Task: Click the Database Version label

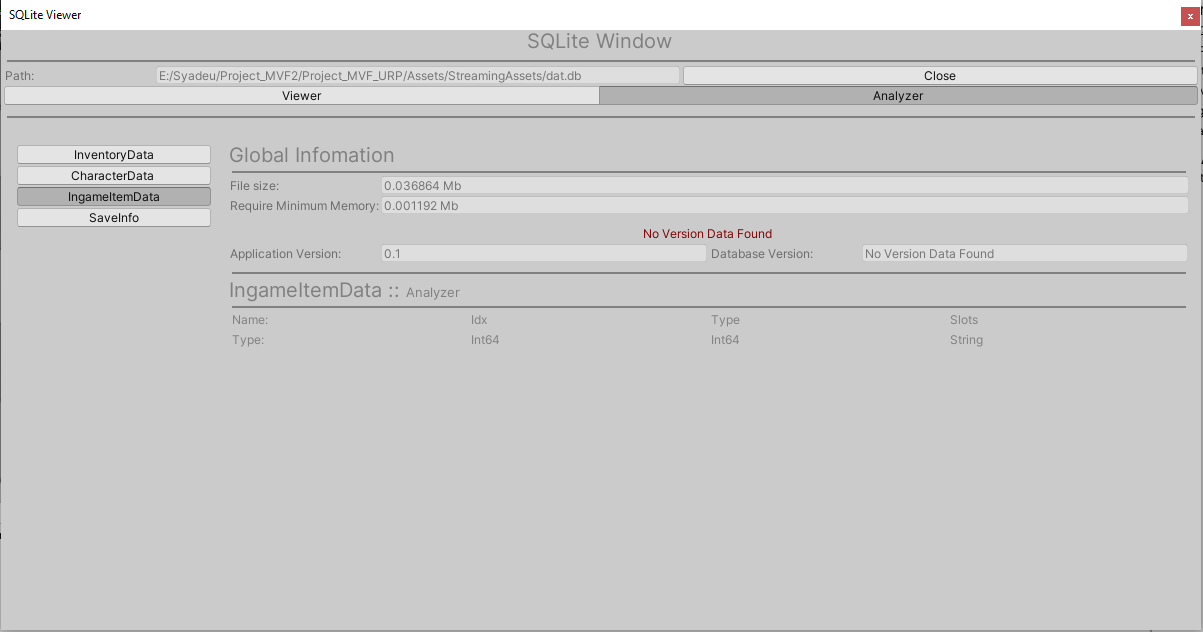Action: pyautogui.click(x=762, y=254)
